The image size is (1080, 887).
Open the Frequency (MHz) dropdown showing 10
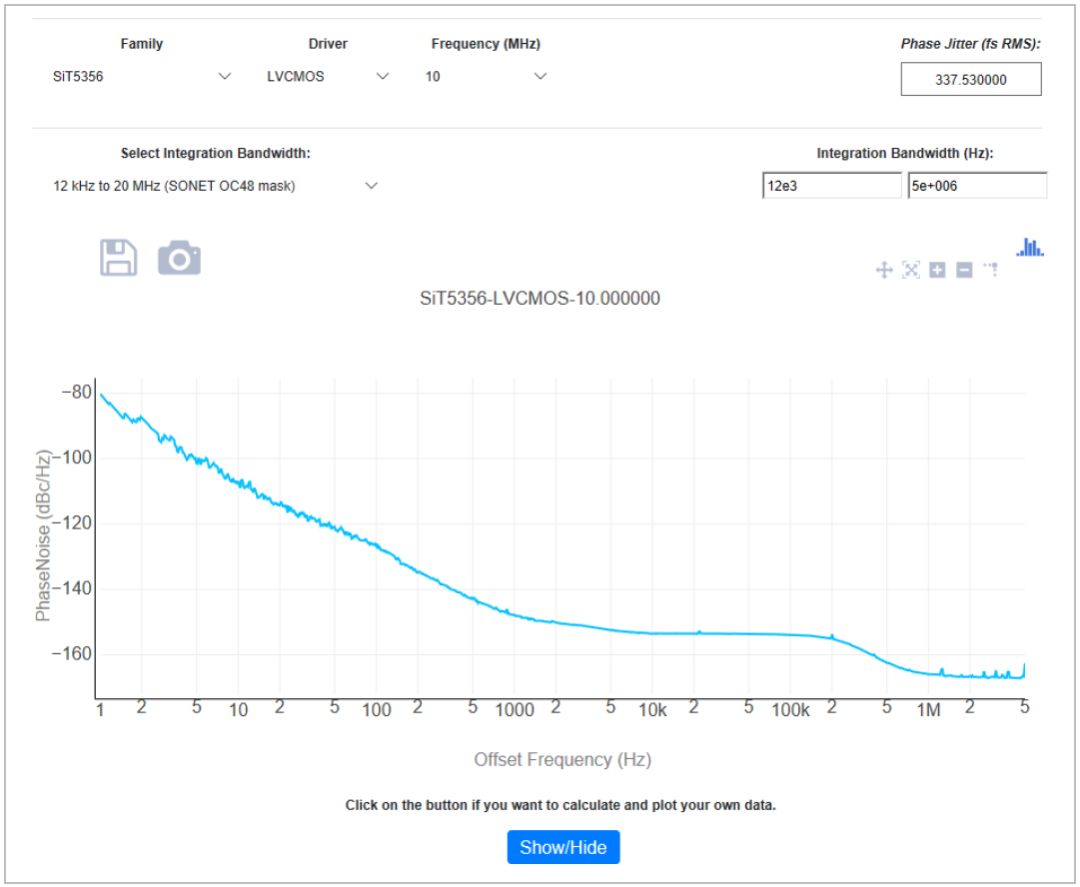(486, 76)
